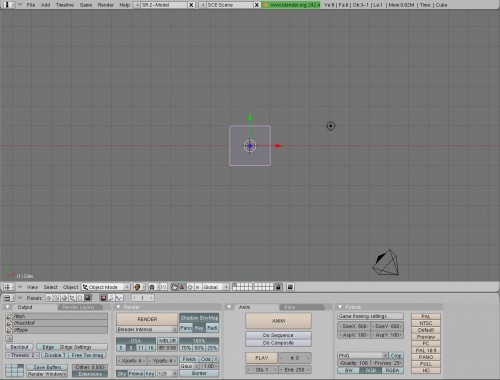500x380 pixels.
Task: Select the Editing context icon
Action: 80,298
